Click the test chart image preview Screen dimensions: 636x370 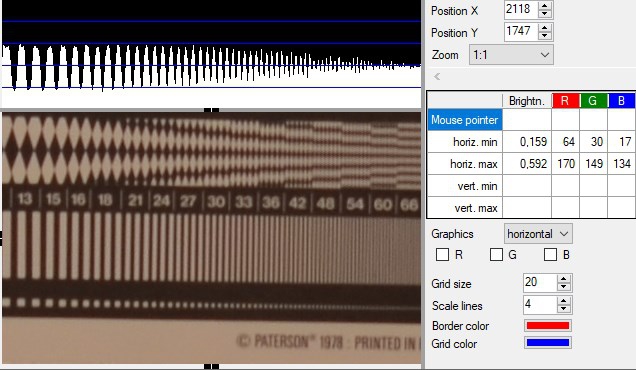click(211, 238)
